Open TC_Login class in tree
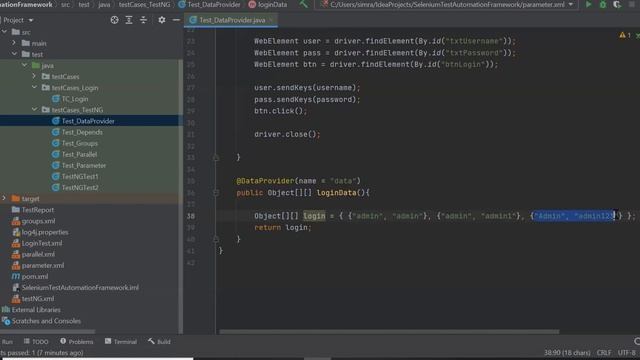The width and height of the screenshot is (640, 360). pos(75,99)
